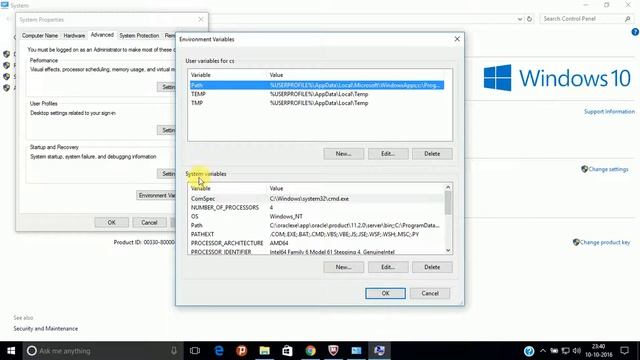Click the battery icon in the system tray
The image size is (640, 360).
pyautogui.click(x=554, y=351)
